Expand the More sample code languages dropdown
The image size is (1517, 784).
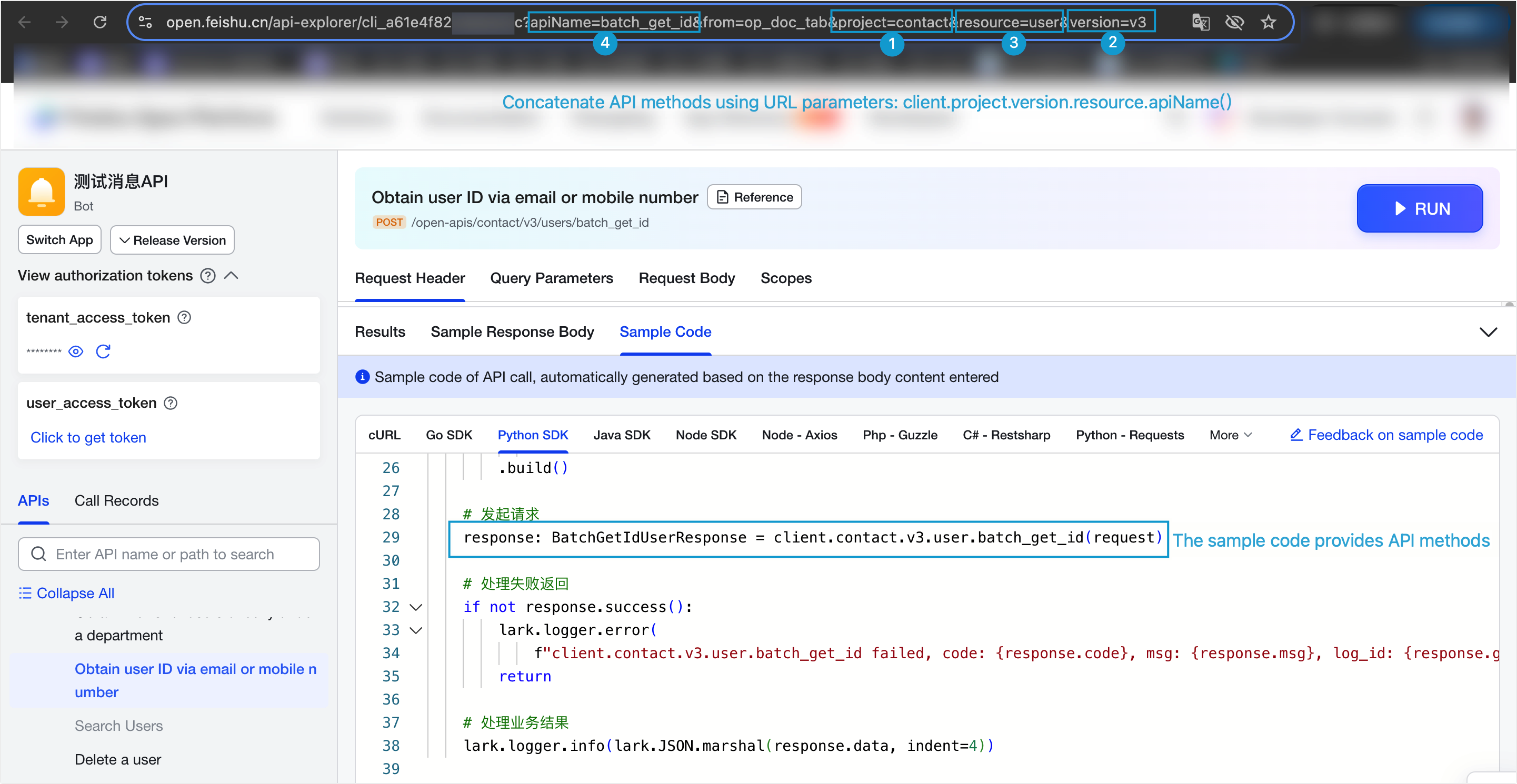pos(1230,435)
